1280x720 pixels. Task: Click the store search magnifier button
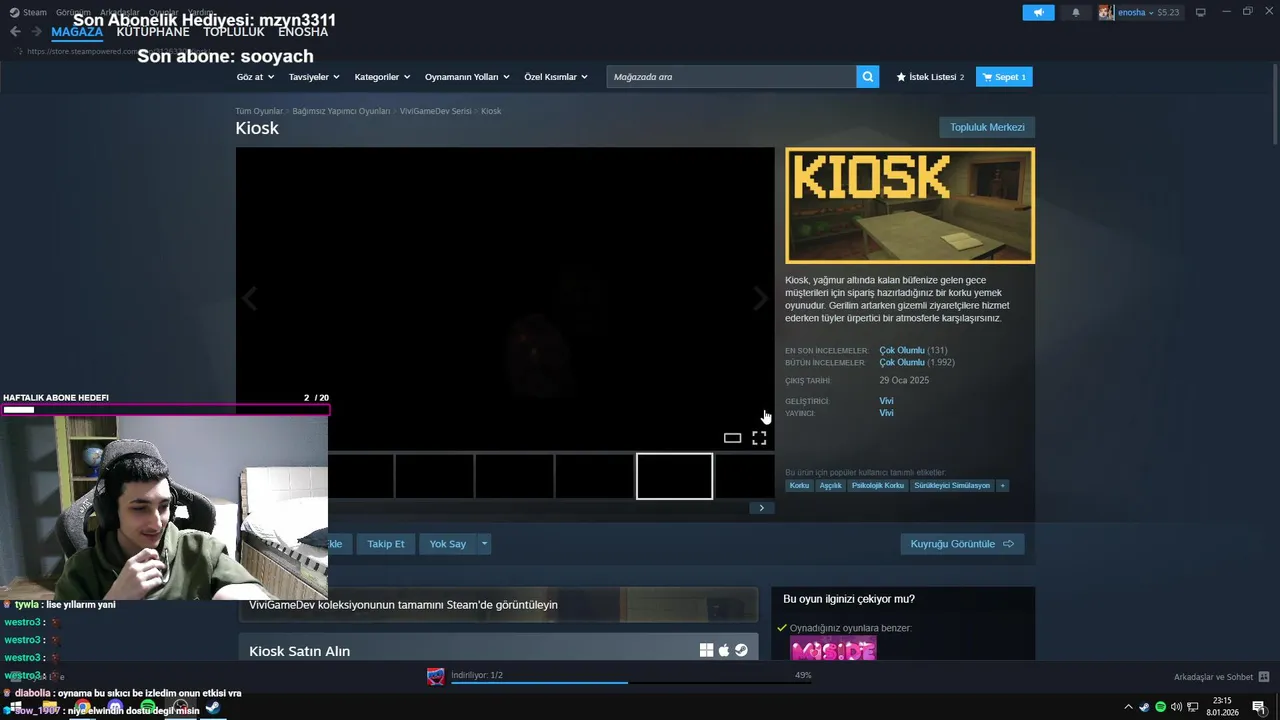[x=868, y=77]
